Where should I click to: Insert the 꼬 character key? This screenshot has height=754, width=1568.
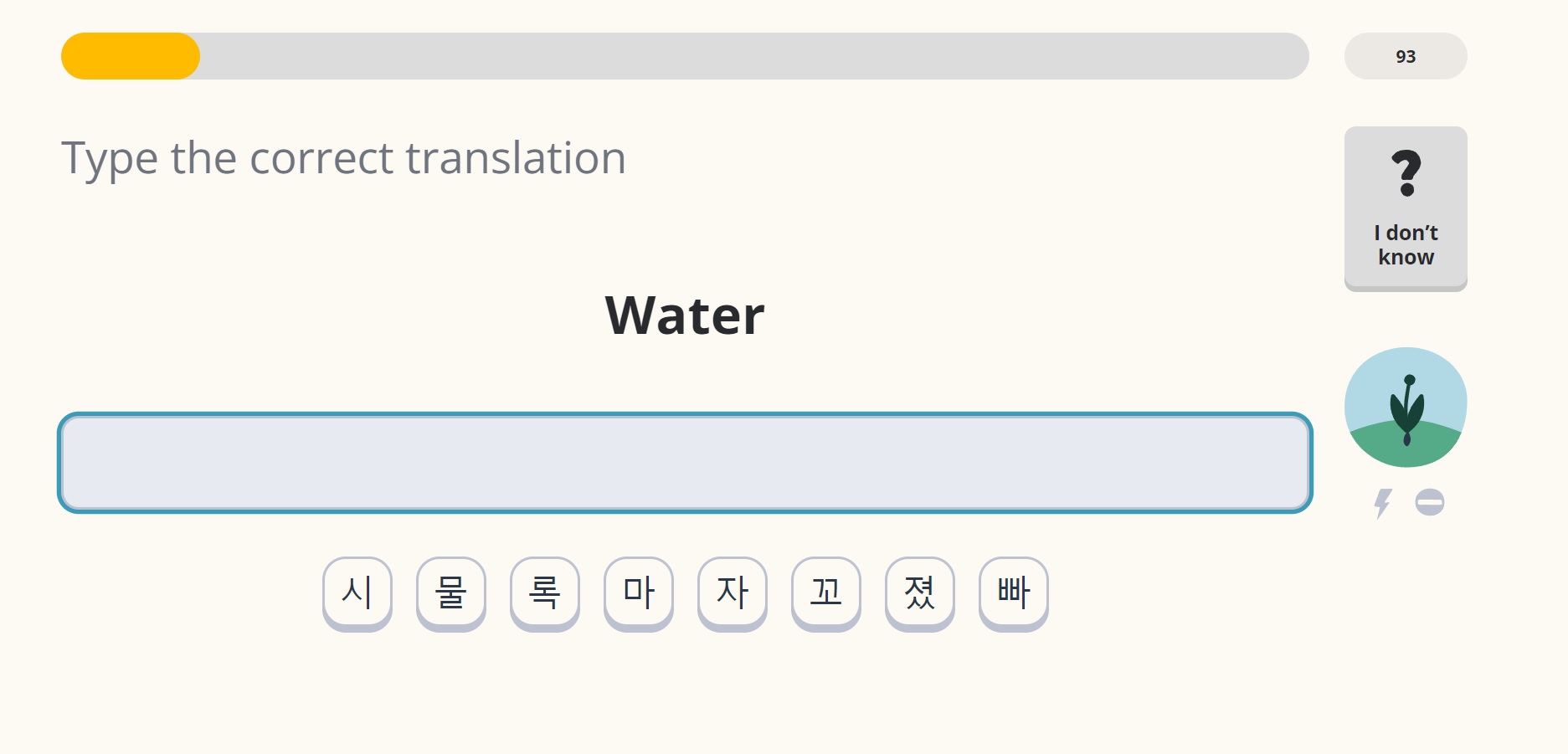[x=826, y=593]
